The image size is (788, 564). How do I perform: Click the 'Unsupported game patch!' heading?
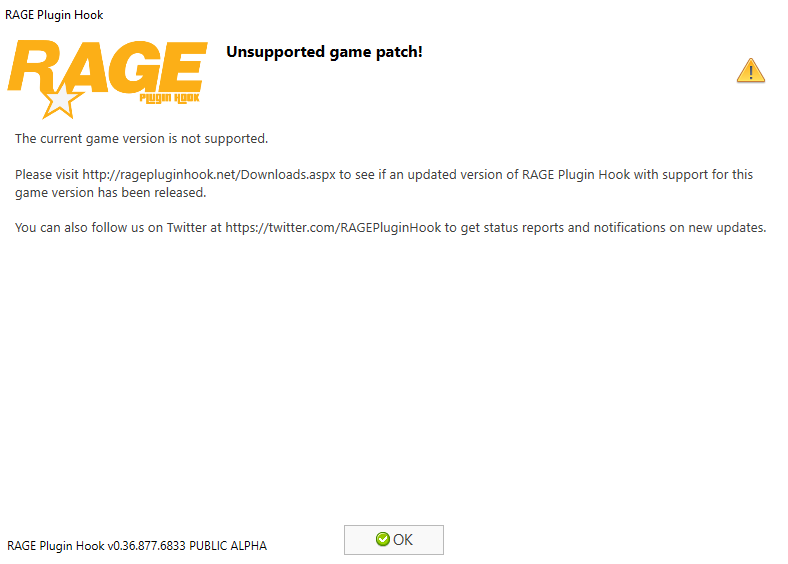tap(324, 52)
